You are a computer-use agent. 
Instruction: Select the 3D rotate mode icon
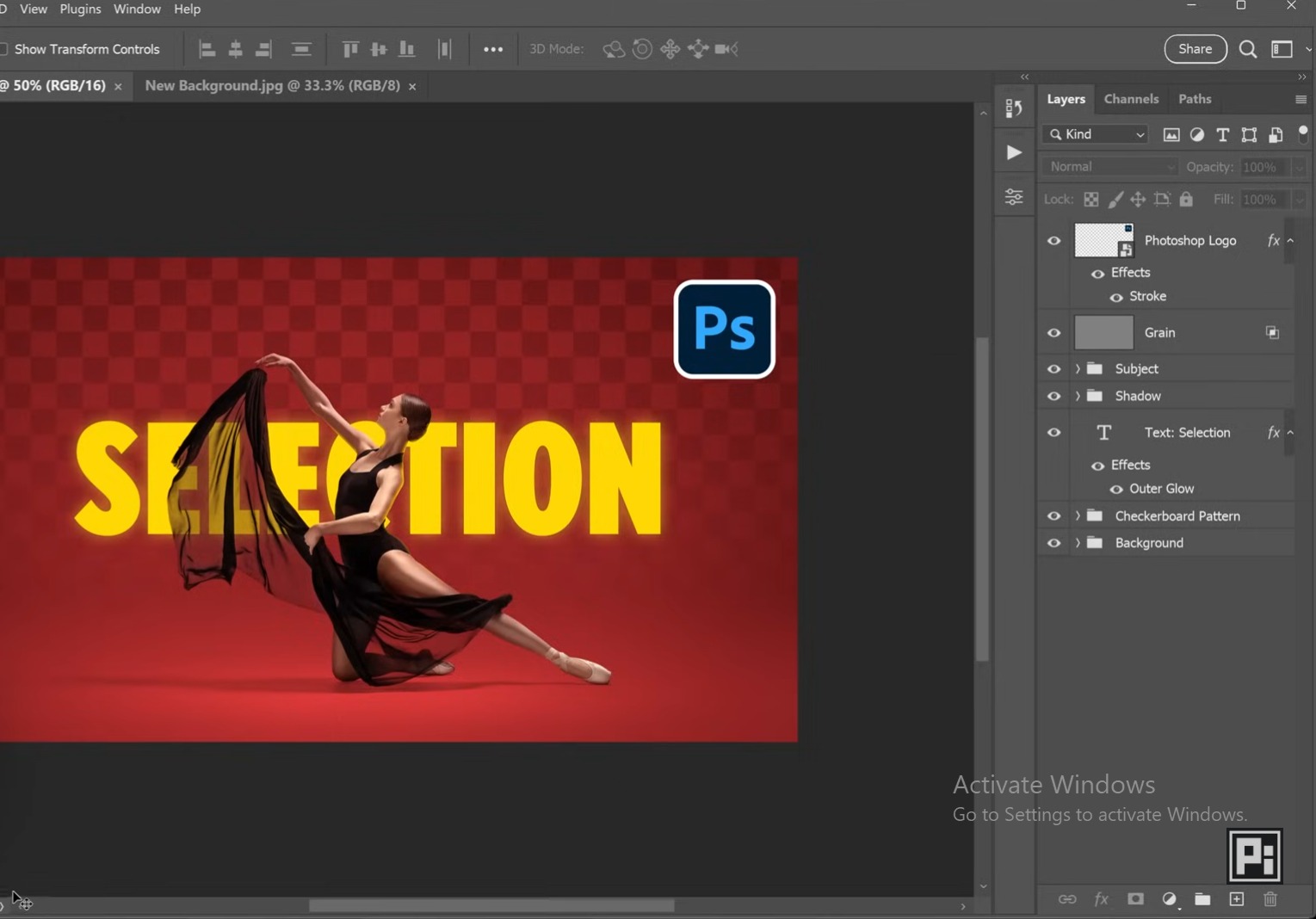[614, 49]
